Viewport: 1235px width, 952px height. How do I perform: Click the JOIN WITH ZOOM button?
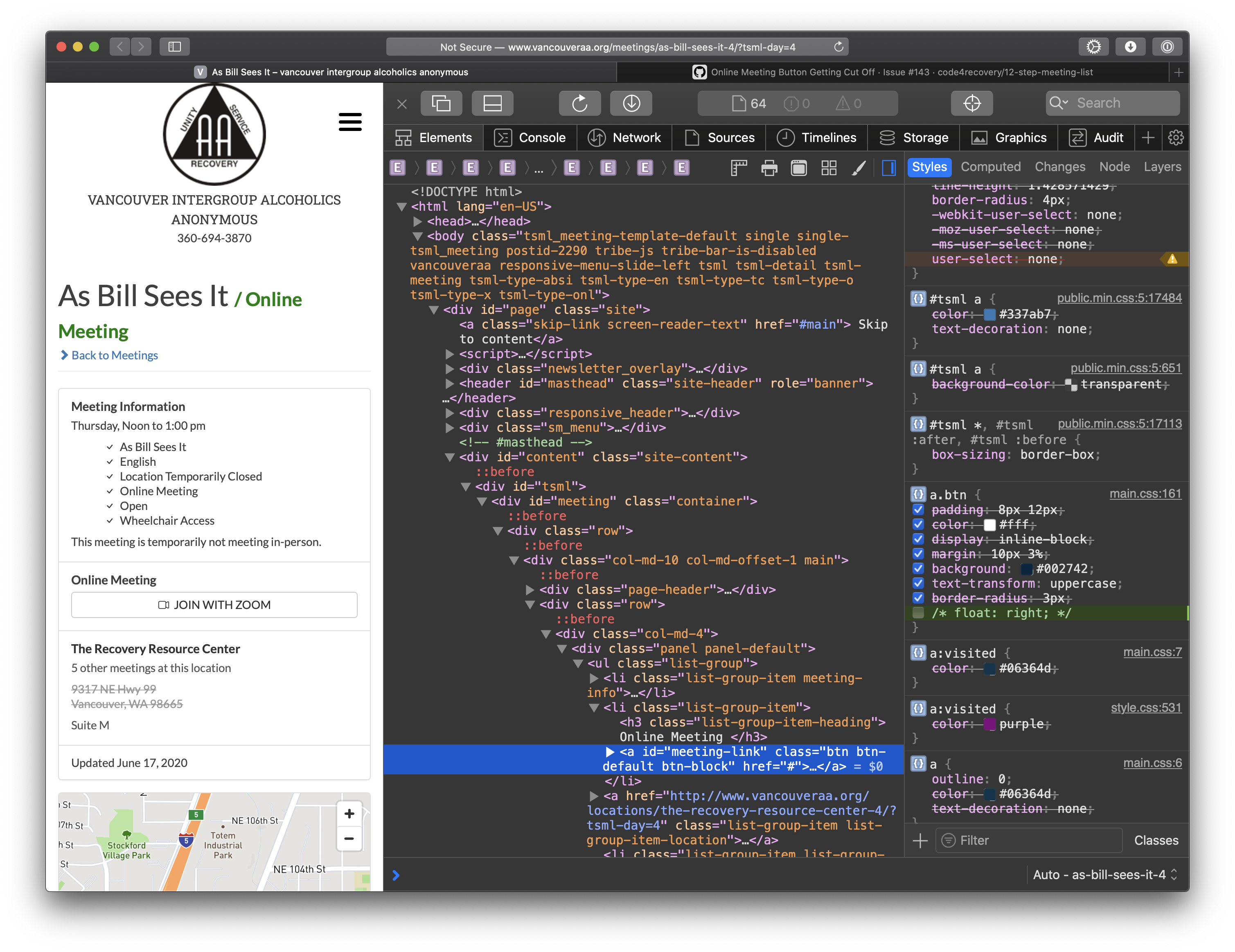(214, 605)
